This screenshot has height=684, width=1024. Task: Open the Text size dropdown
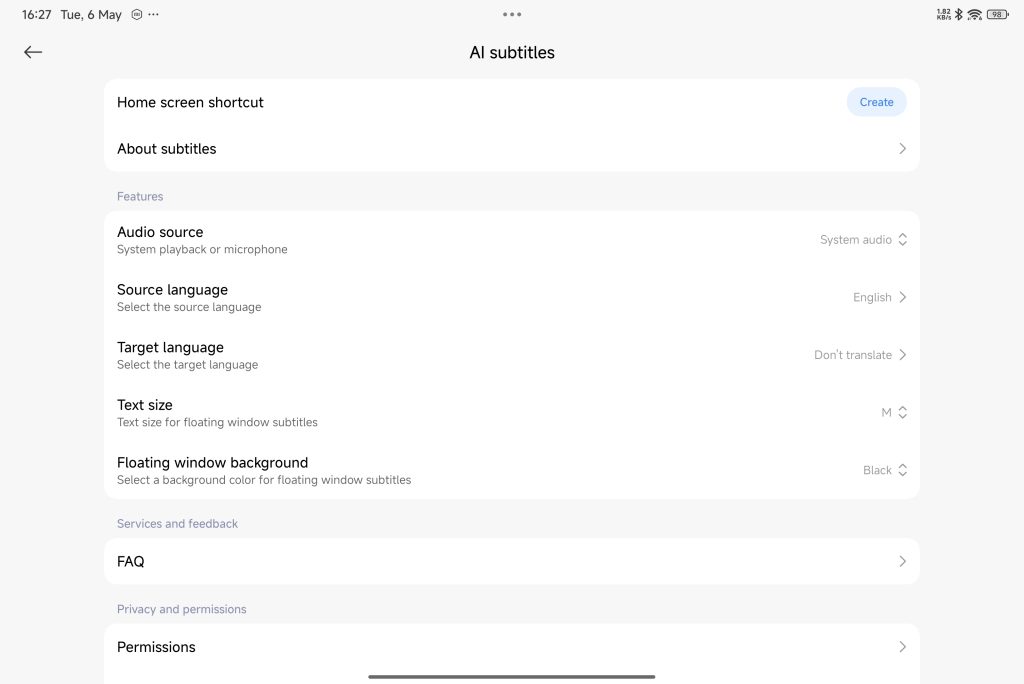coord(893,413)
